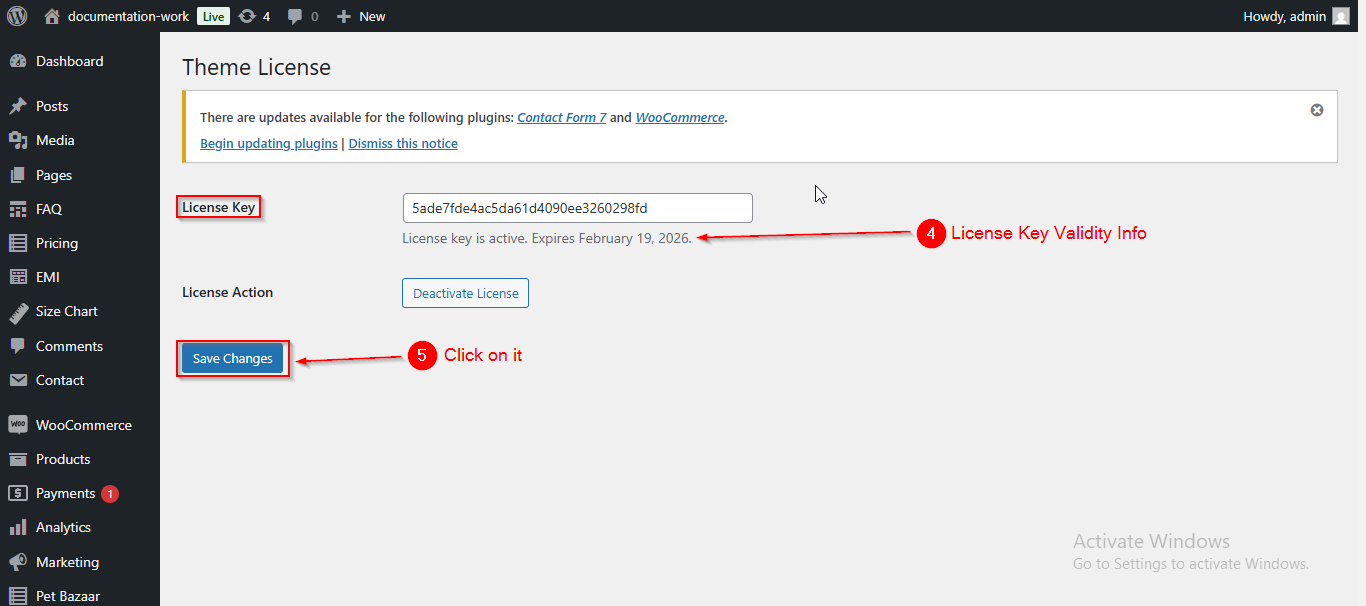Click the Save Changes button
The height and width of the screenshot is (606, 1366).
(233, 358)
